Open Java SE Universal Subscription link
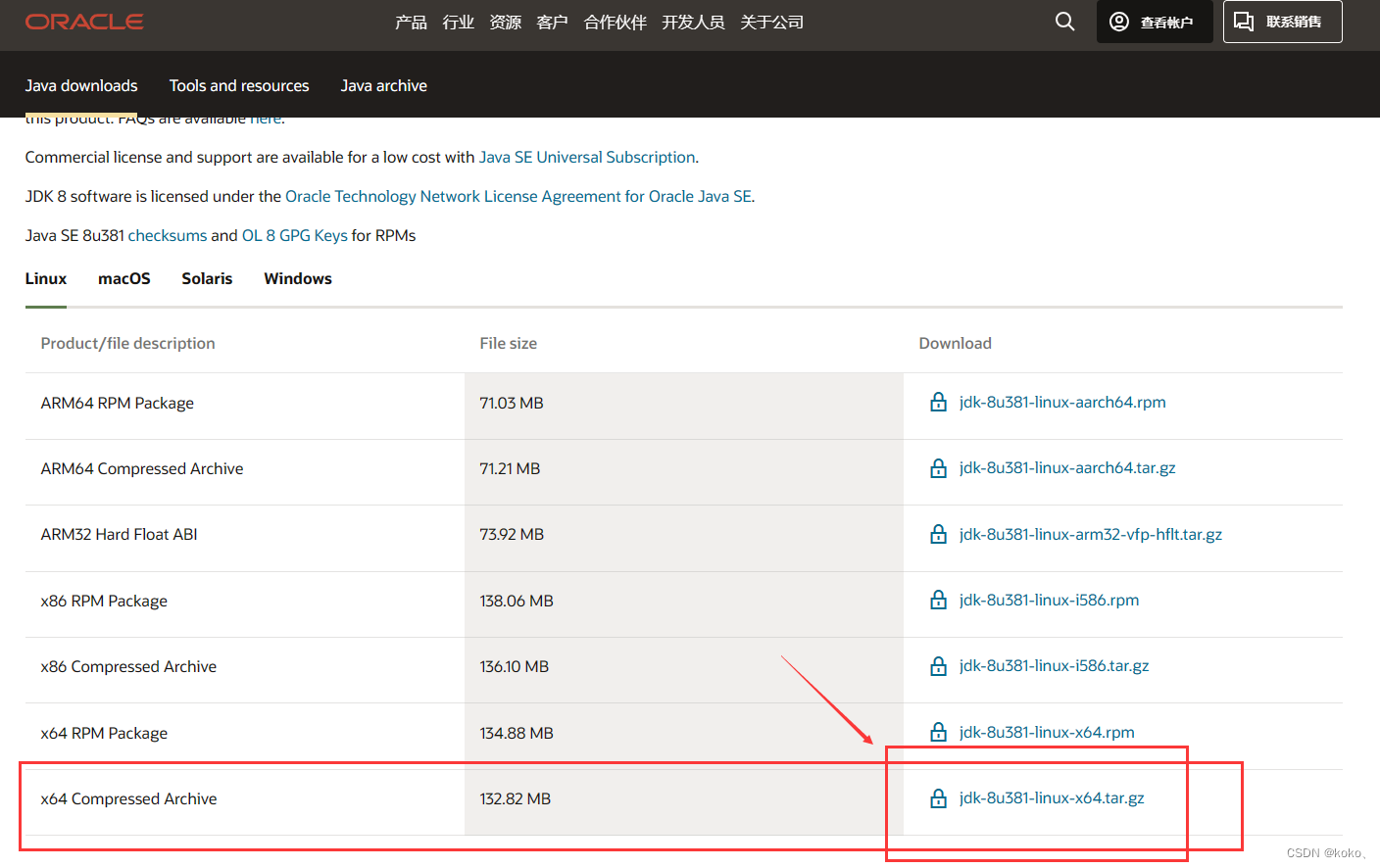Viewport: 1380px width, 868px height. (x=587, y=157)
